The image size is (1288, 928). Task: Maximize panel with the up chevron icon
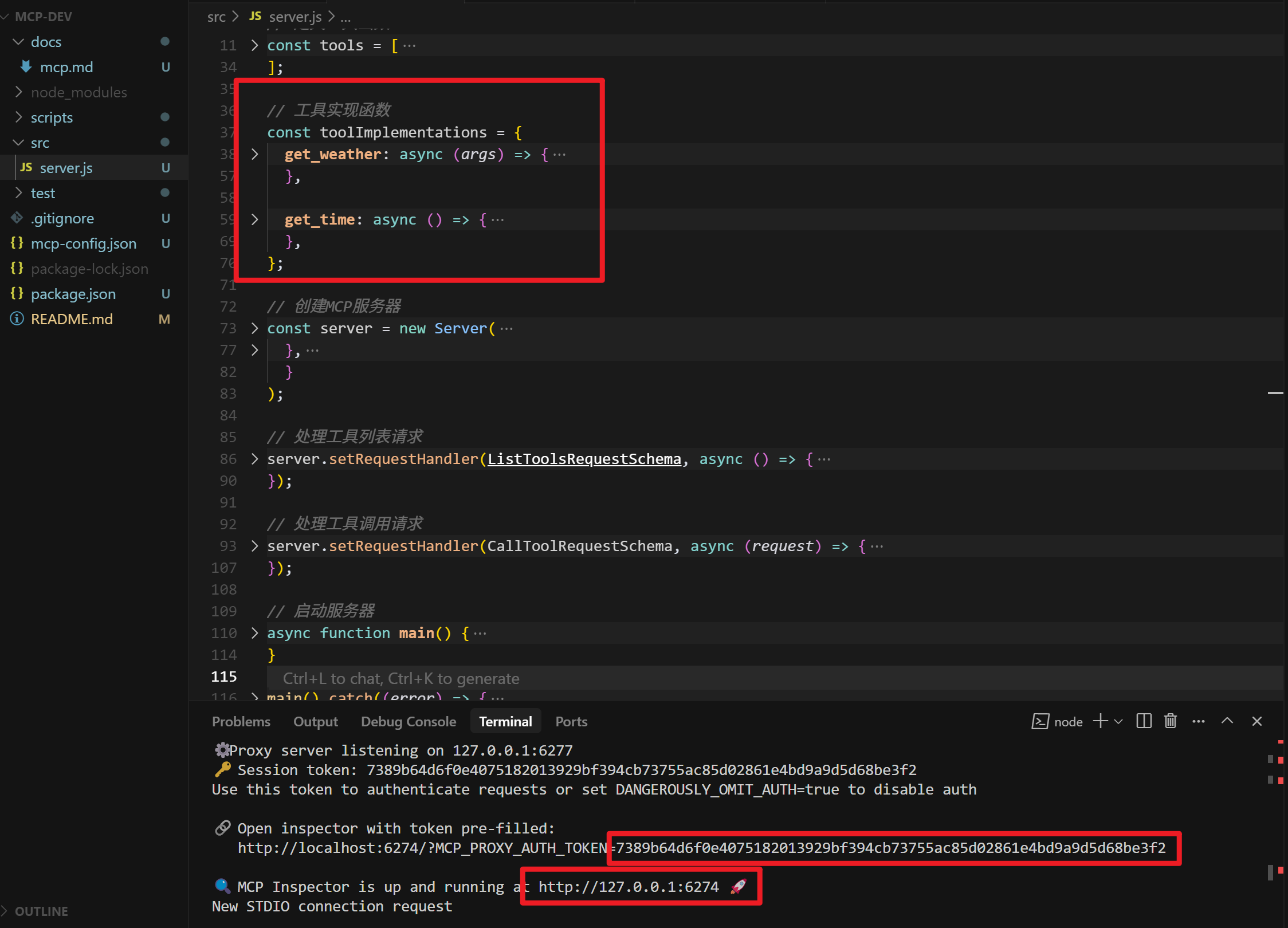(x=1227, y=721)
